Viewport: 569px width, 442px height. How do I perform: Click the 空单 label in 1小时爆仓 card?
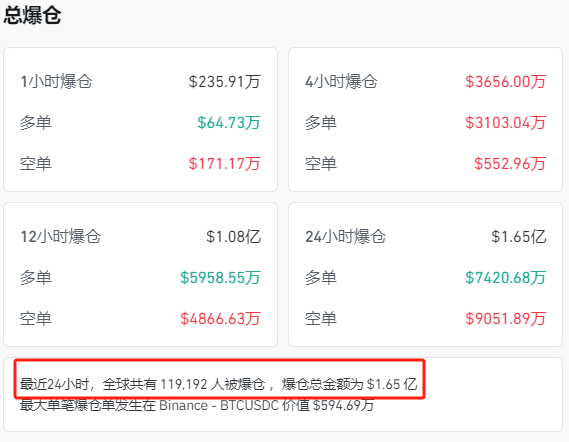point(36,164)
